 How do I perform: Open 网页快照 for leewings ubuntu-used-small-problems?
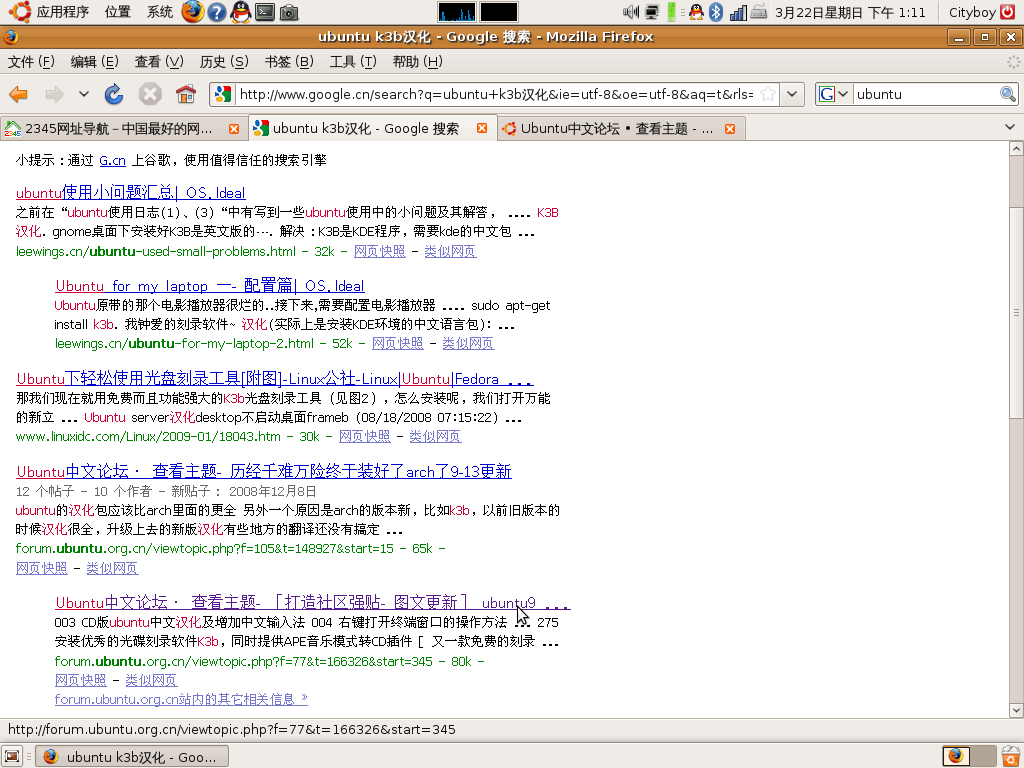click(x=379, y=251)
